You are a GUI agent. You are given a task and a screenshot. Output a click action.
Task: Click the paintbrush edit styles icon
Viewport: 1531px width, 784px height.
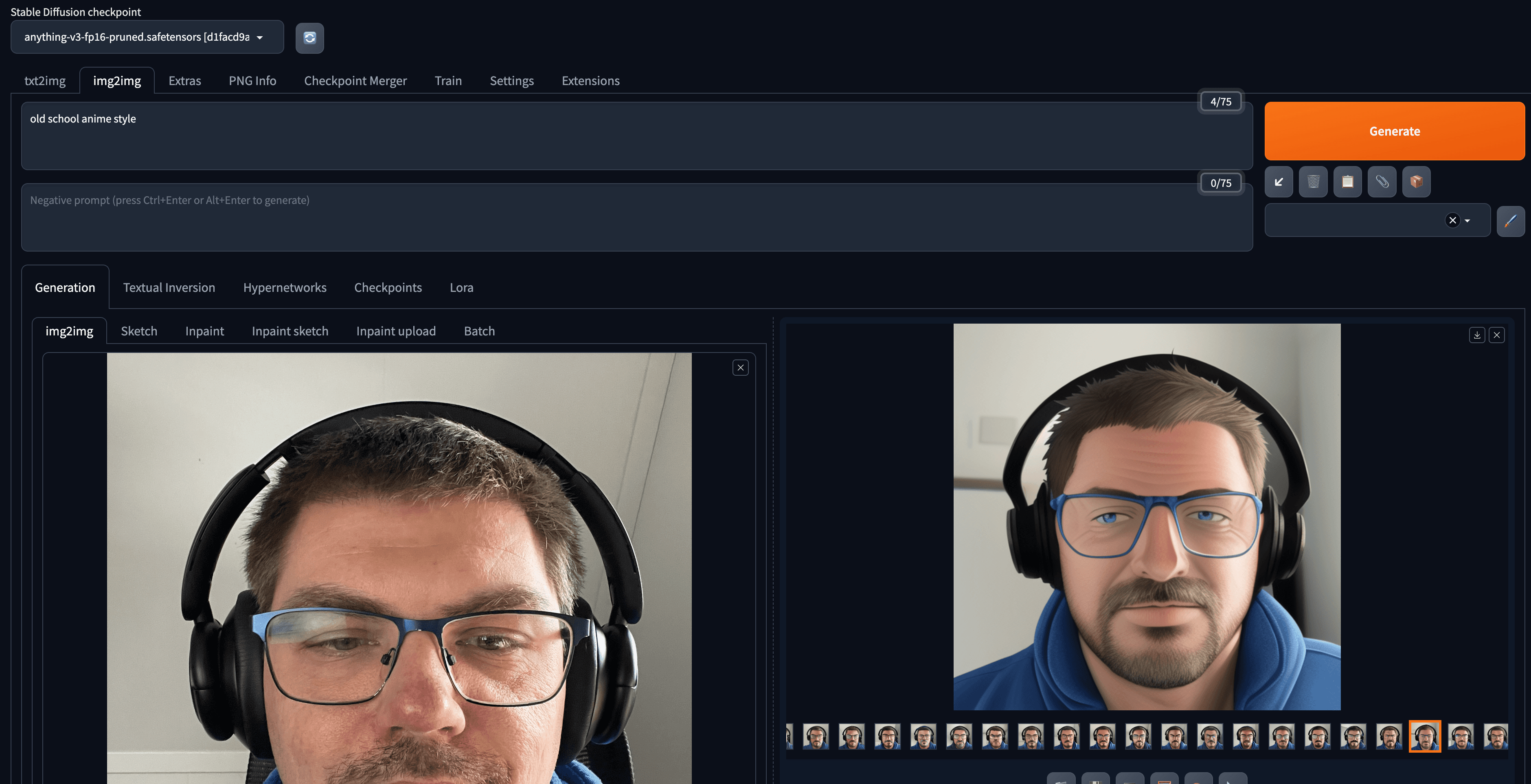(1510, 221)
